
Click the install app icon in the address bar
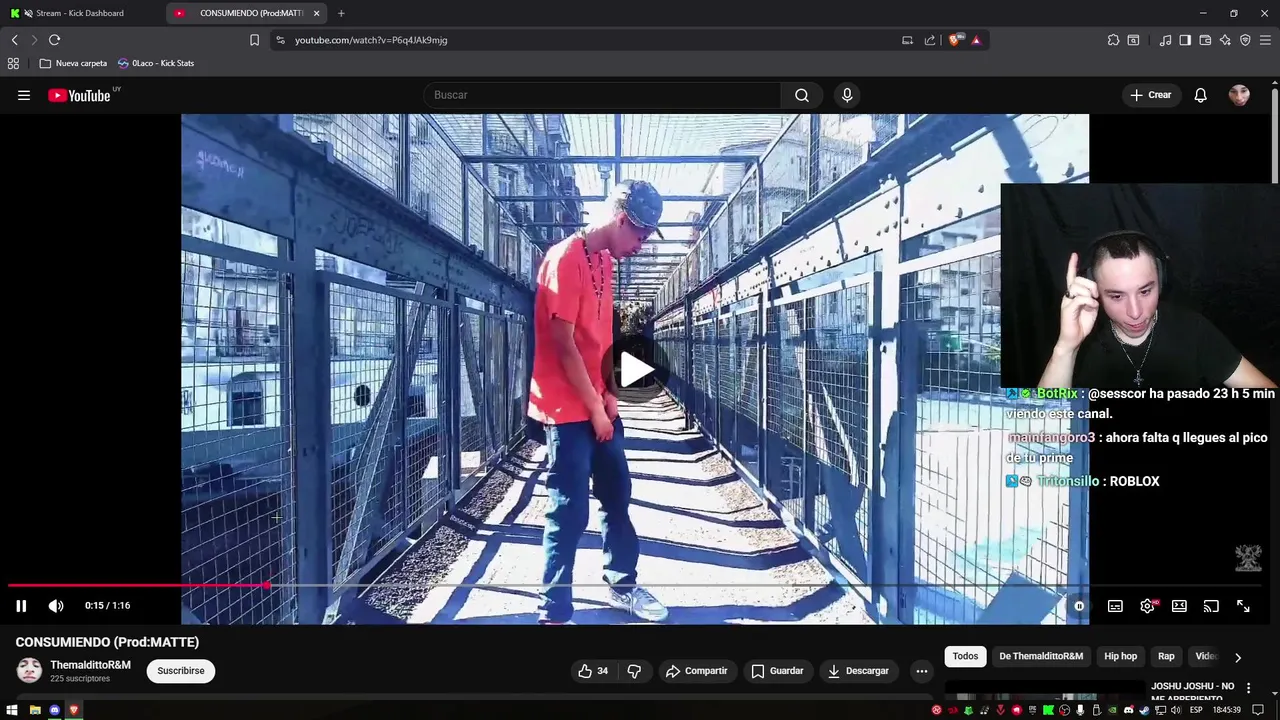pyautogui.click(x=907, y=40)
